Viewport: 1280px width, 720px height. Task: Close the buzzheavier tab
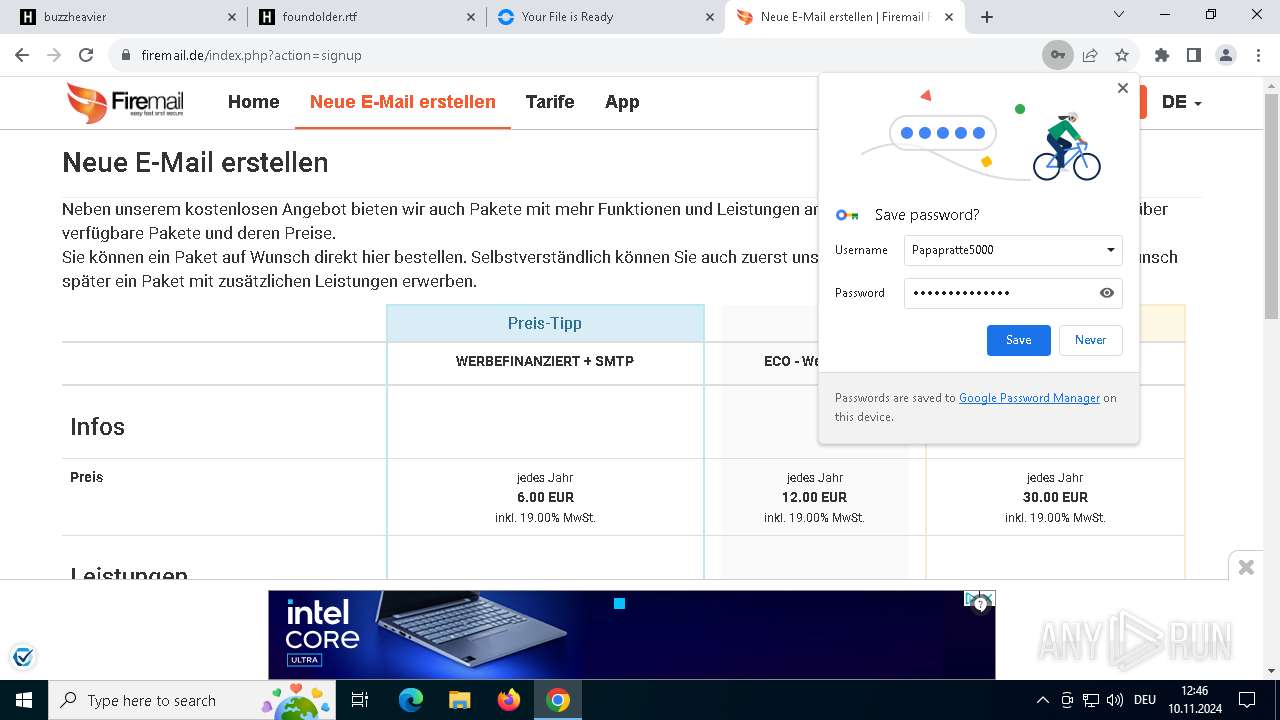click(x=232, y=17)
